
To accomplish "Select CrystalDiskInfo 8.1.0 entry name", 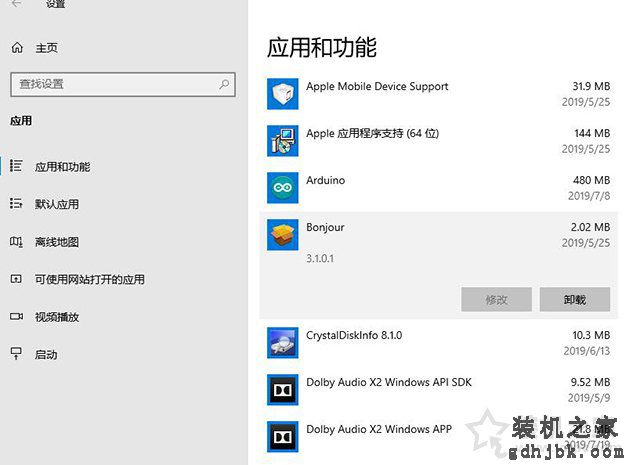I will click(x=354, y=336).
